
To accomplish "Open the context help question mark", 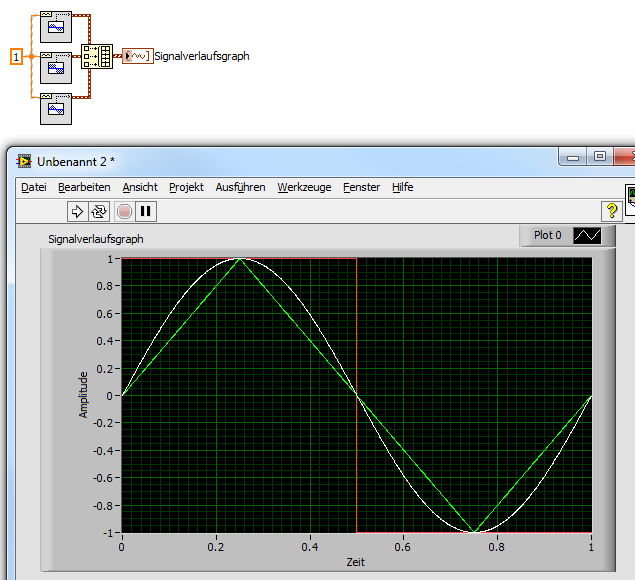I will 612,210.
